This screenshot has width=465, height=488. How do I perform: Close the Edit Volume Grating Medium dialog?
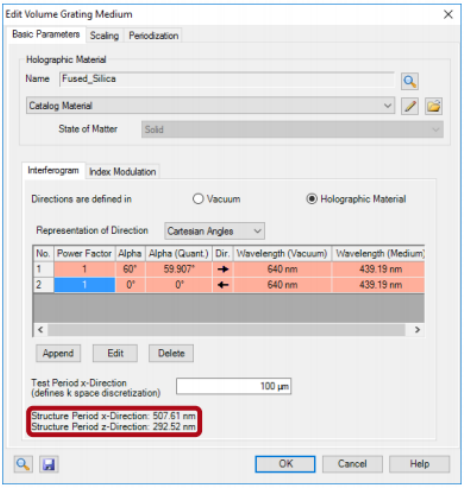point(448,14)
